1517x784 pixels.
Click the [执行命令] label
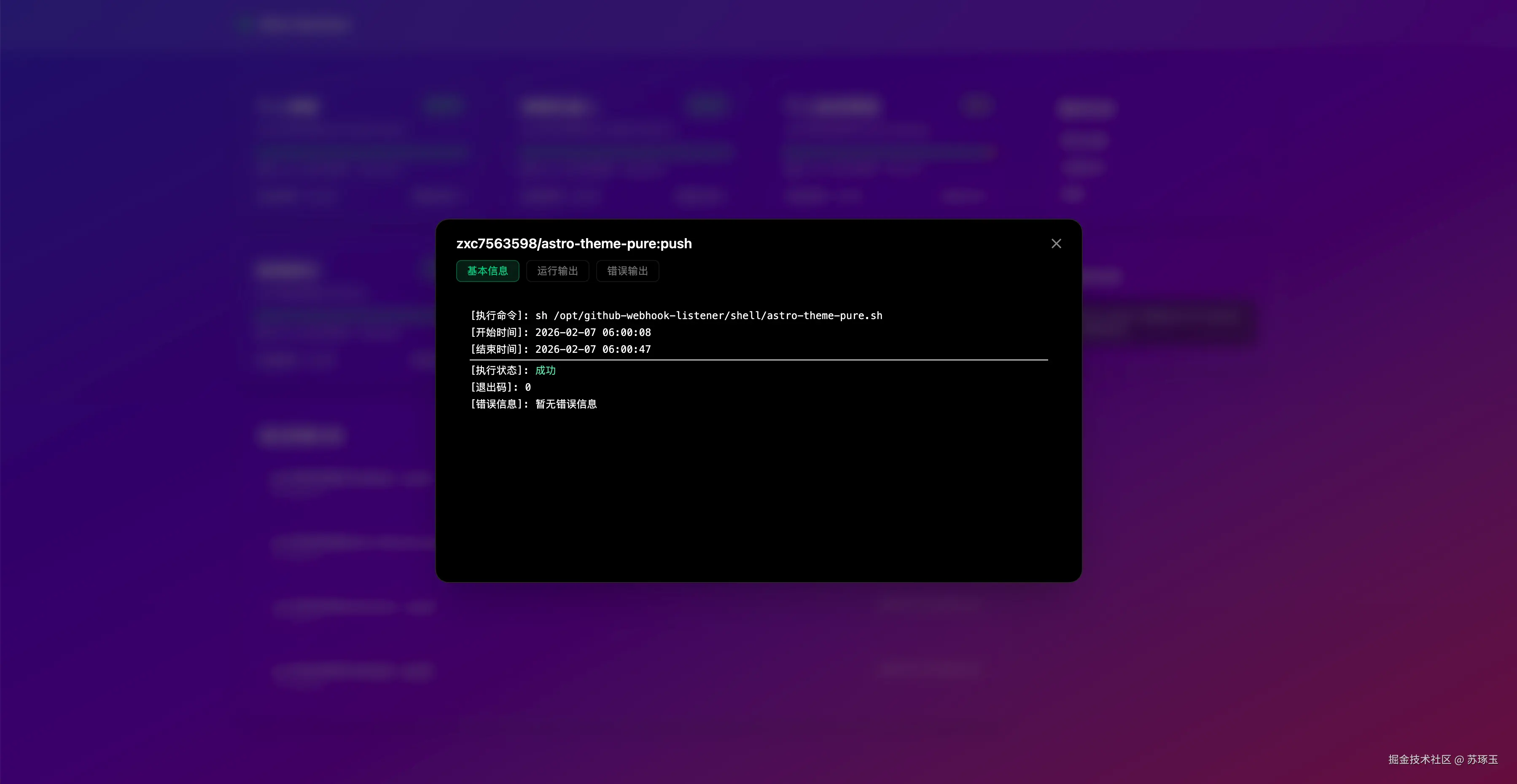click(x=498, y=315)
